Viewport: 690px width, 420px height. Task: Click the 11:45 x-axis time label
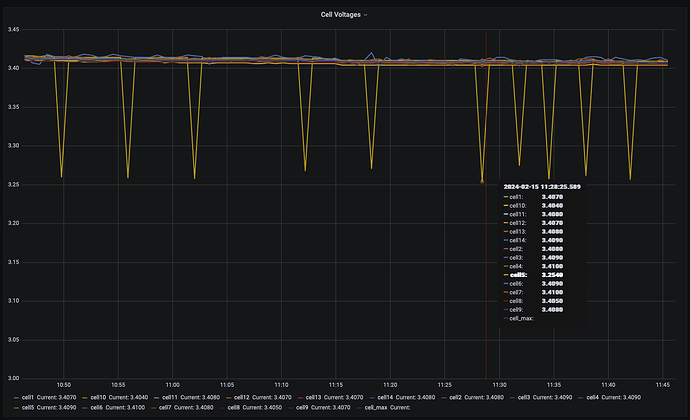(663, 385)
